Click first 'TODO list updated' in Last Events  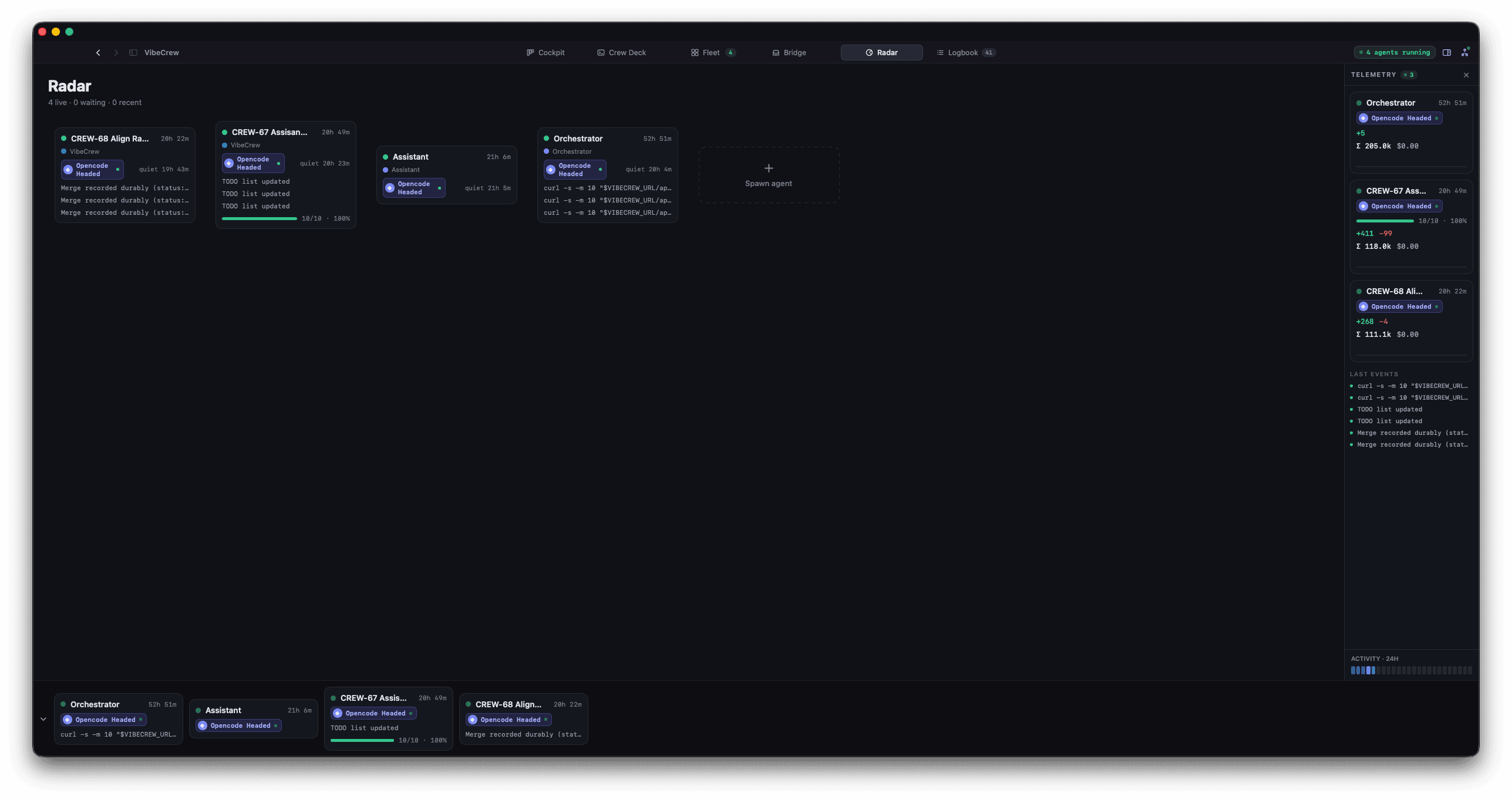coord(1389,410)
